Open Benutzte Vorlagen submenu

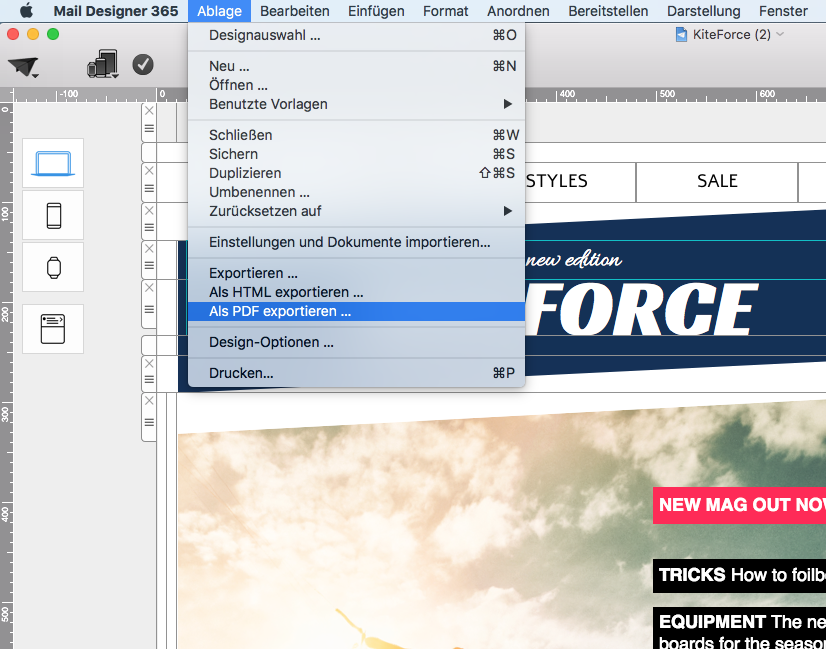(357, 104)
